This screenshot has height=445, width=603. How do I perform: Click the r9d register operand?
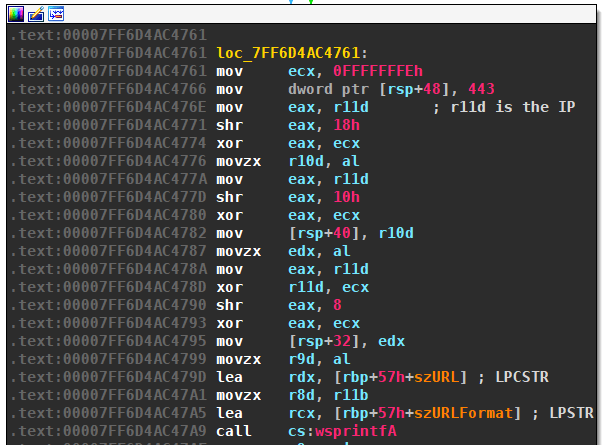click(302, 359)
